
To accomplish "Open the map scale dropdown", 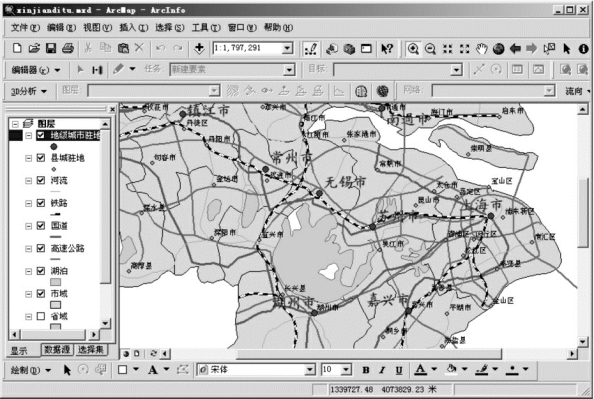I will [288, 48].
